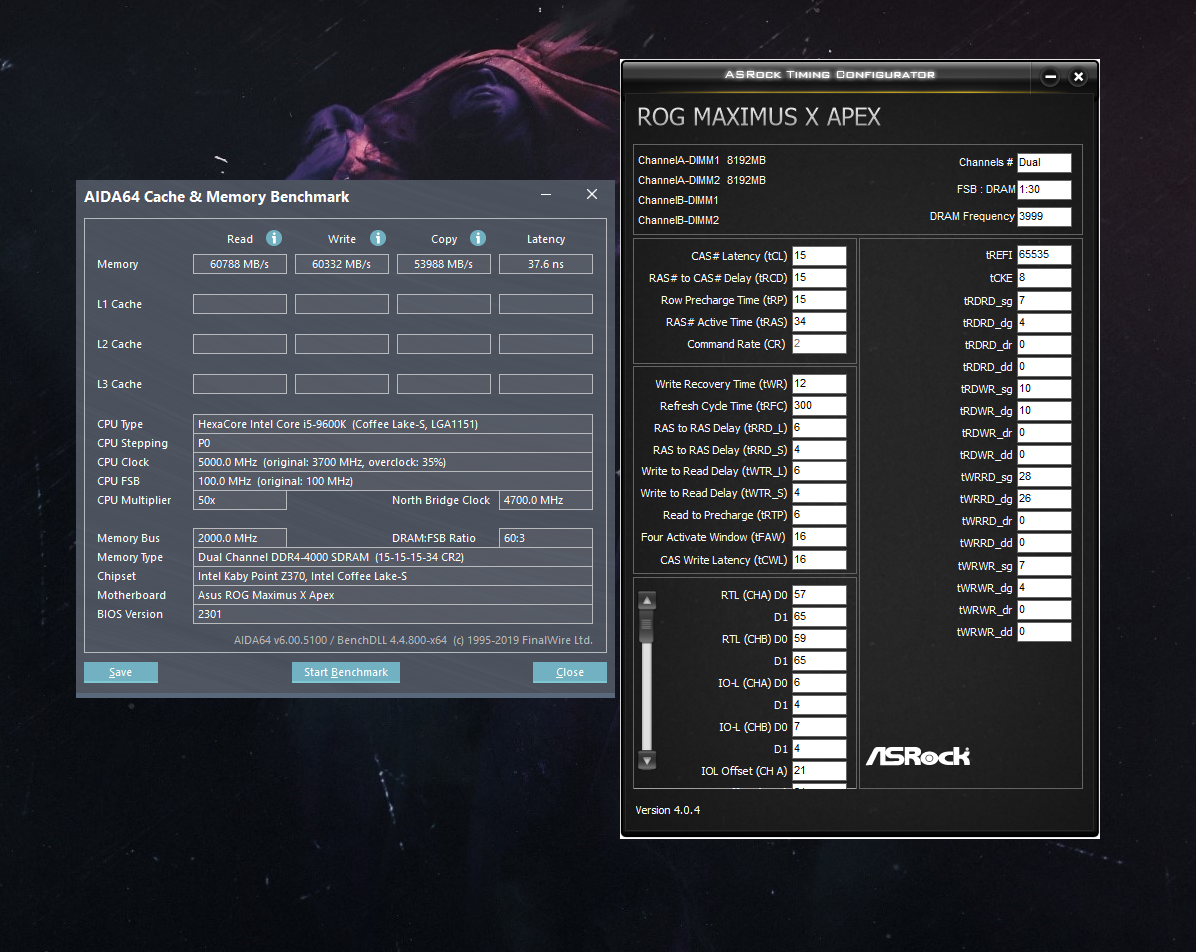The width and height of the screenshot is (1196, 952).
Task: Select the tWRRD_sg field showing 28
Action: [x=1044, y=477]
